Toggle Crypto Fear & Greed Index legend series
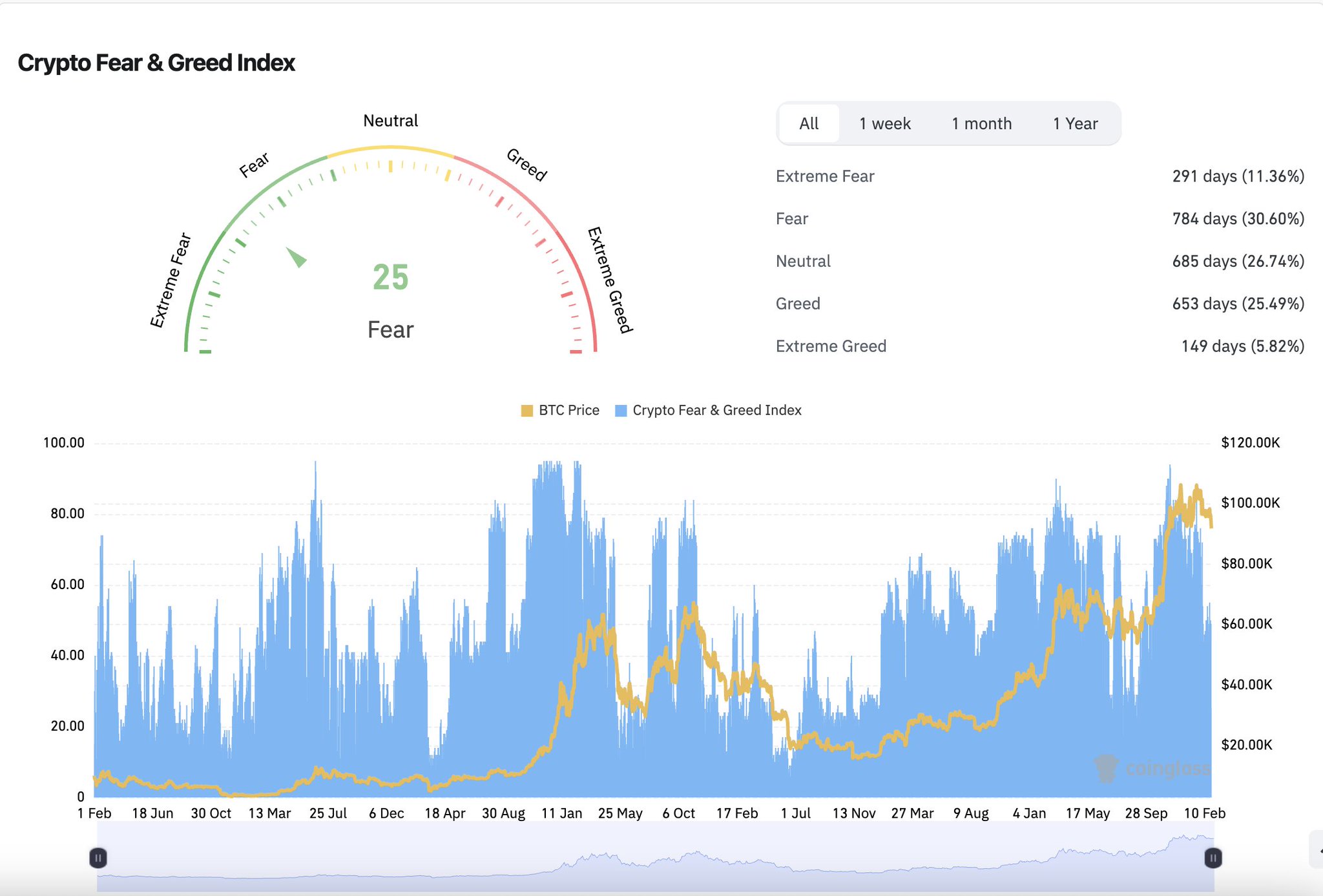The height and width of the screenshot is (896, 1323). point(708,410)
